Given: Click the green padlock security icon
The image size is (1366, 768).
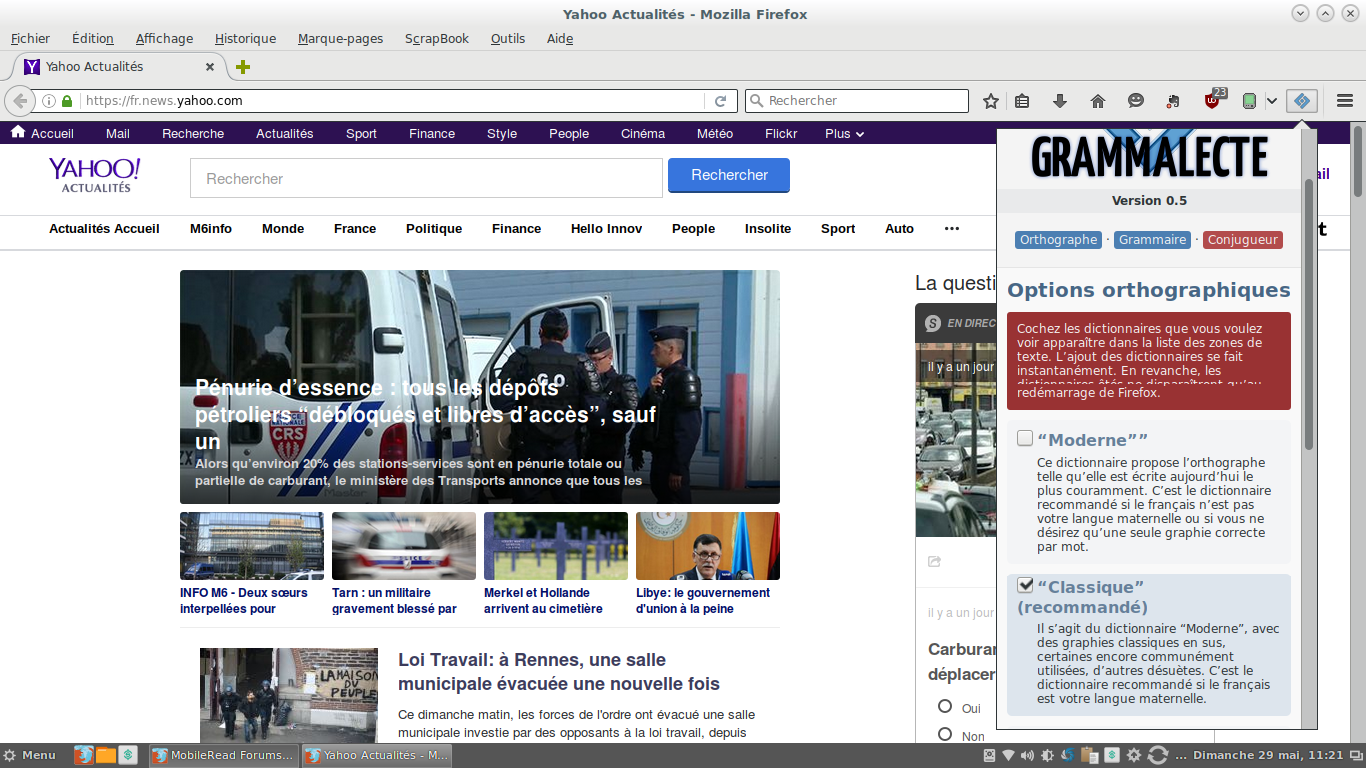Looking at the screenshot, I should [67, 101].
